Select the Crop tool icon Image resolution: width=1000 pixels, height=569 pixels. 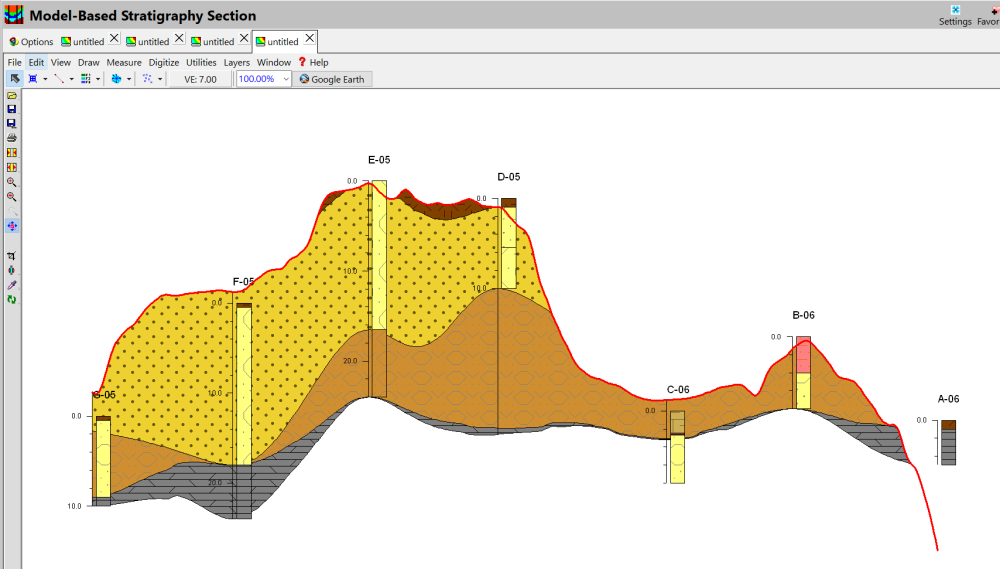pyautogui.click(x=12, y=256)
